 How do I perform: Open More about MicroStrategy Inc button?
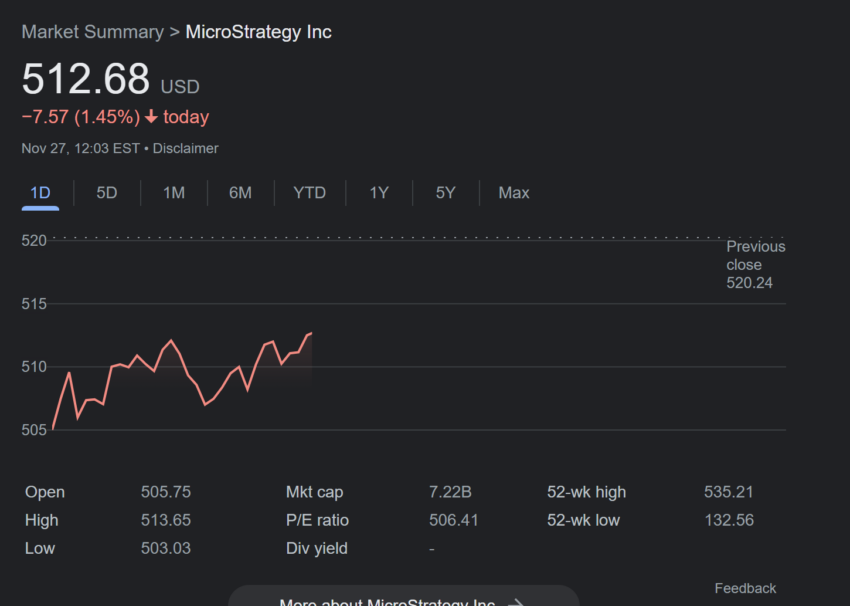(x=404, y=596)
